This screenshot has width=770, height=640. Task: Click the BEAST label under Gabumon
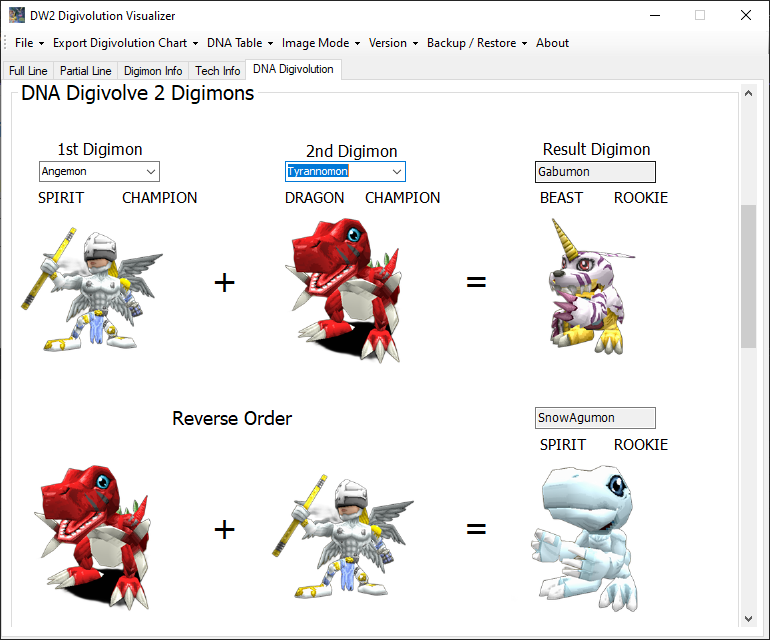(561, 198)
